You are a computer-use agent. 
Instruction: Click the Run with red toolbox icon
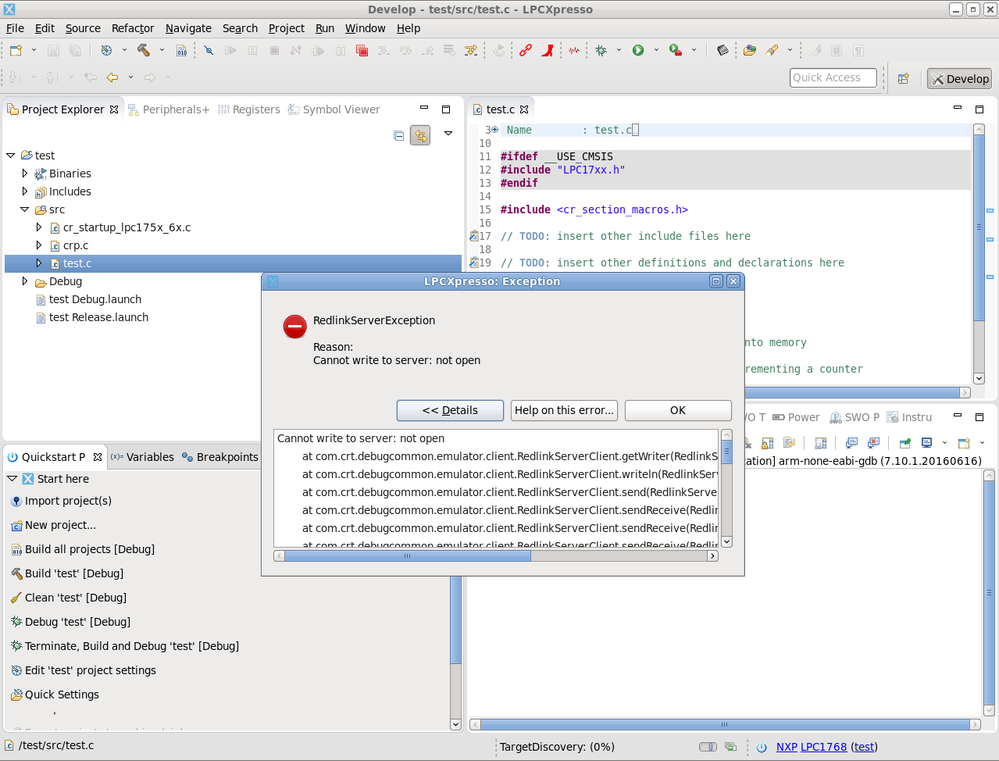coord(675,50)
